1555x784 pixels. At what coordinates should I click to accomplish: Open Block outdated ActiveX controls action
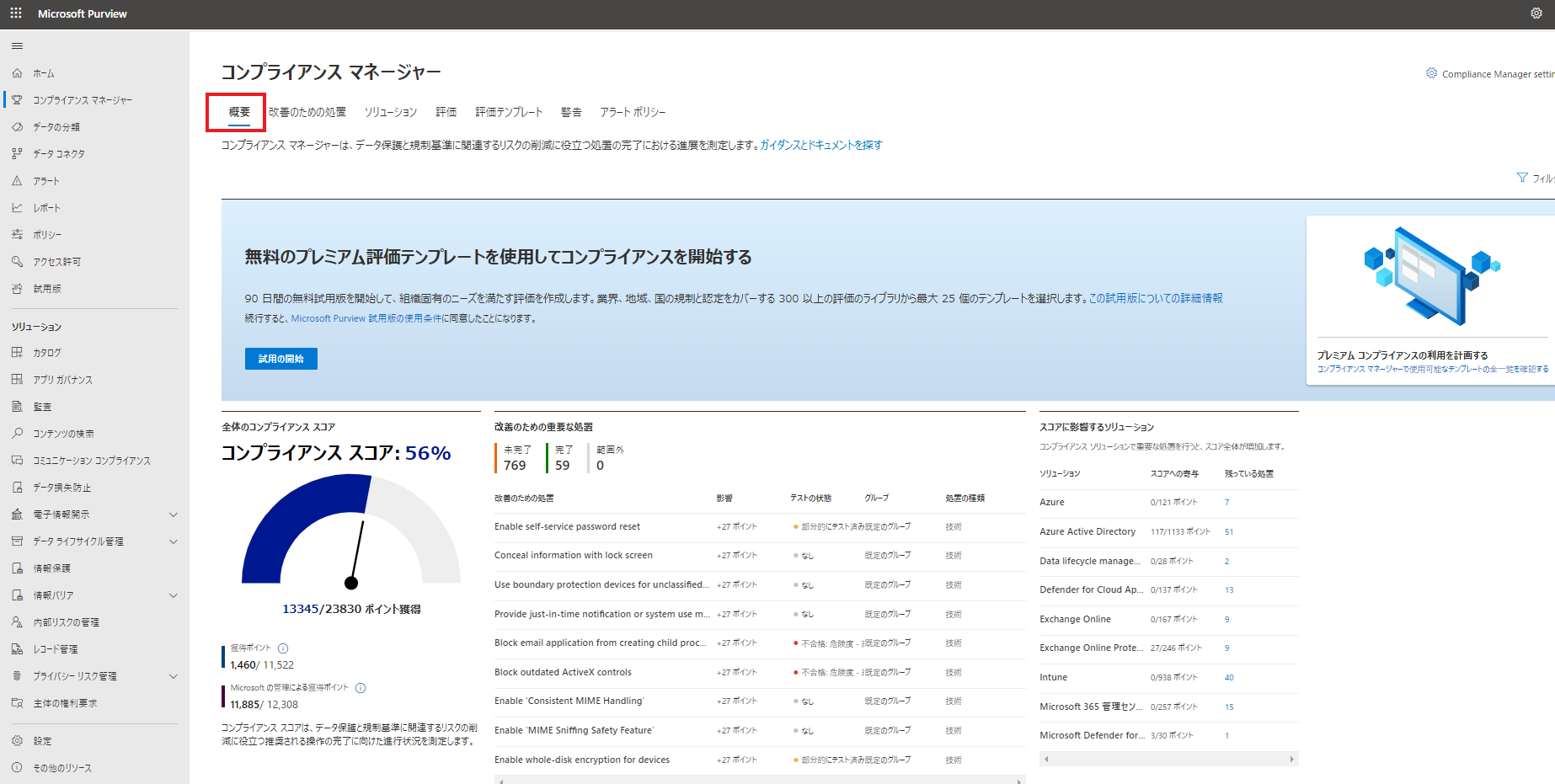coord(563,673)
